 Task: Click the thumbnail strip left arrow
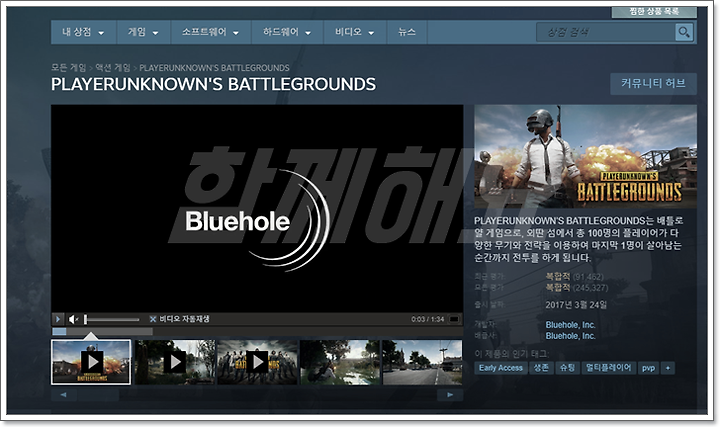point(63,394)
